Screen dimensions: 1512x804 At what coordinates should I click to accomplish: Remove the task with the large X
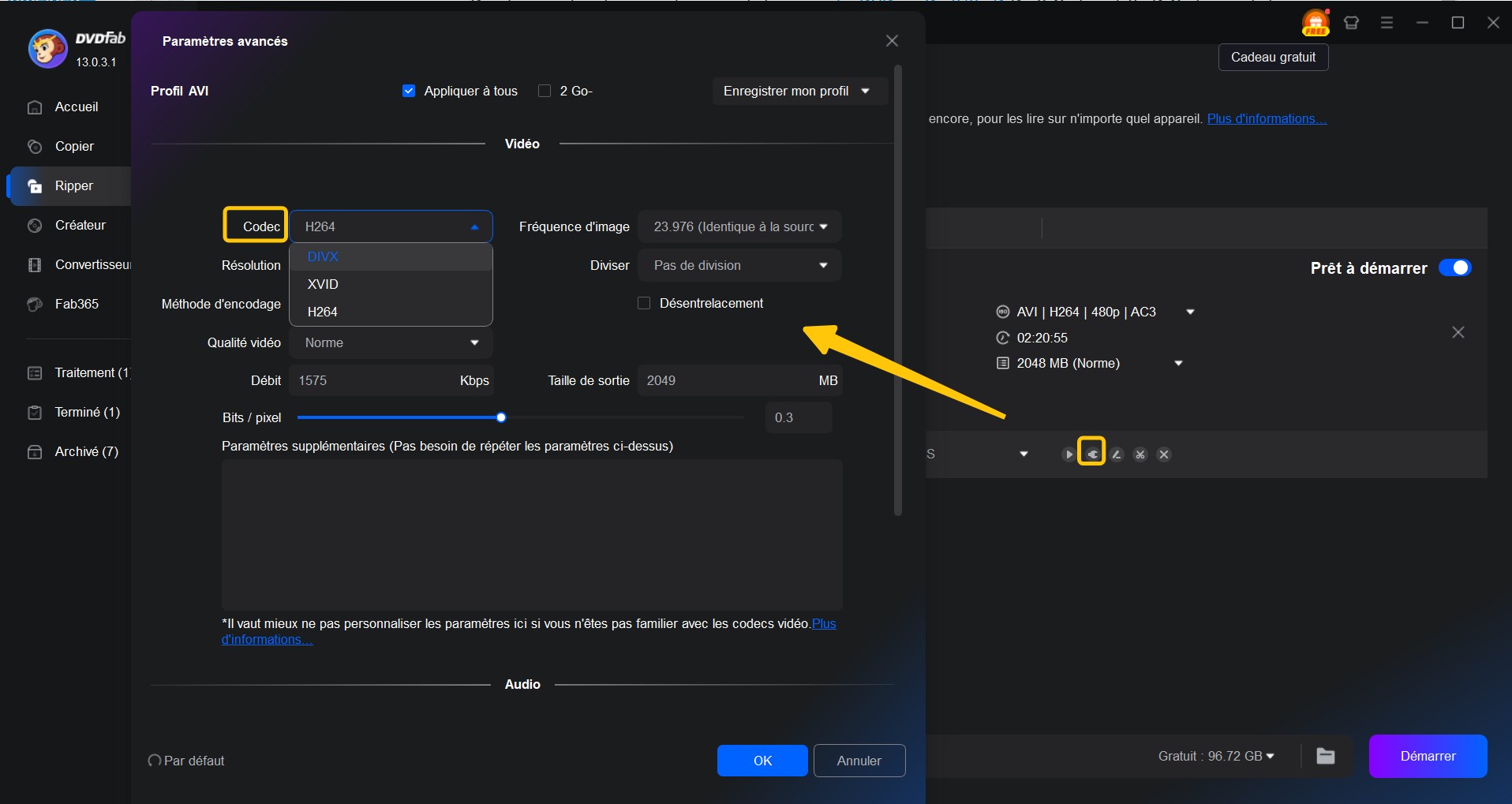[x=1458, y=332]
